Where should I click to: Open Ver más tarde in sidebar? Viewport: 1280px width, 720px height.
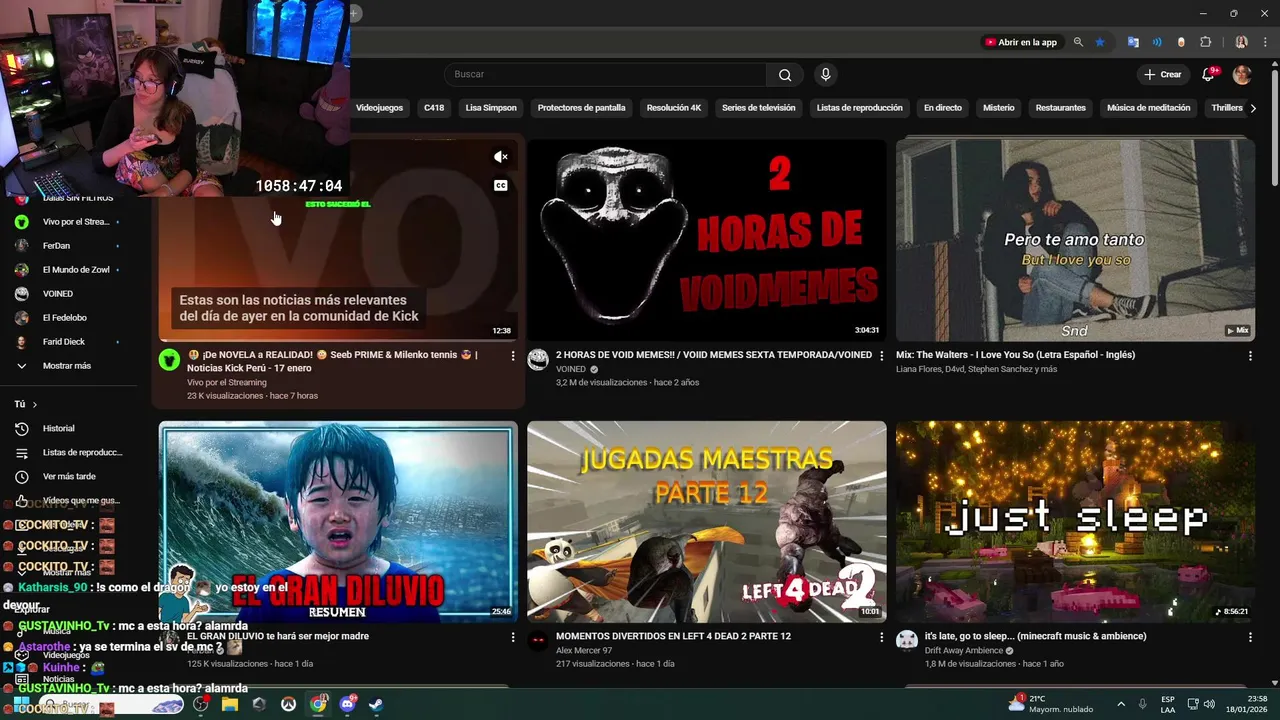(x=69, y=476)
